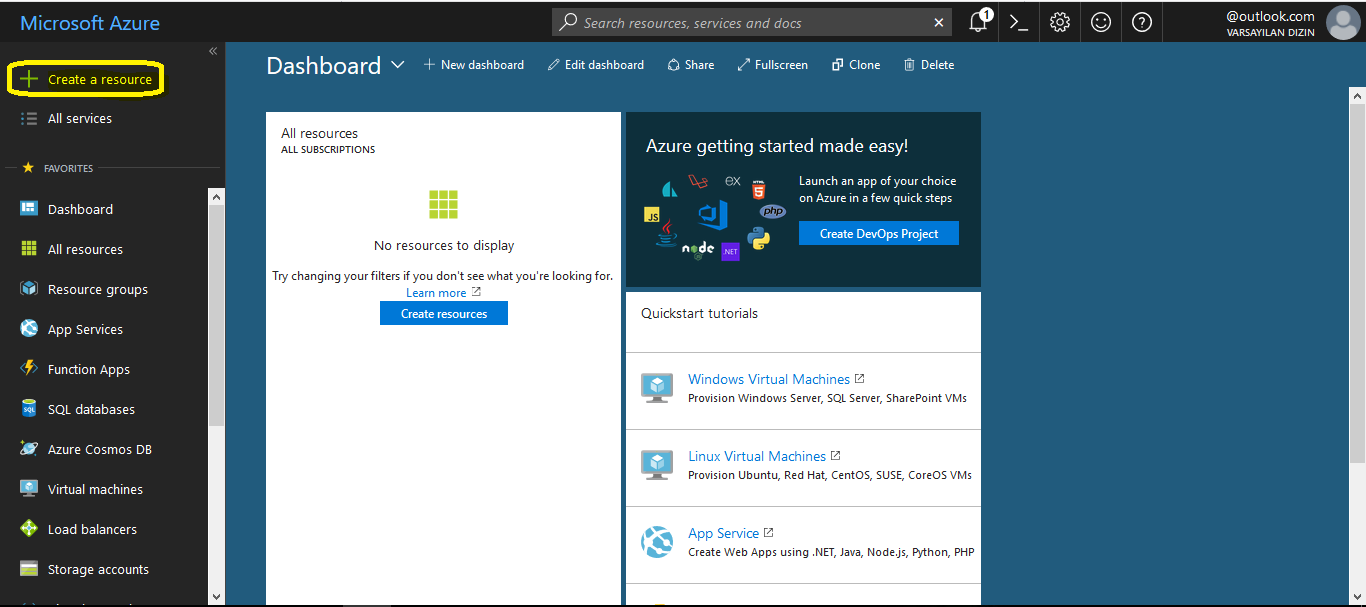Click the Create DevOps Project button

(878, 233)
